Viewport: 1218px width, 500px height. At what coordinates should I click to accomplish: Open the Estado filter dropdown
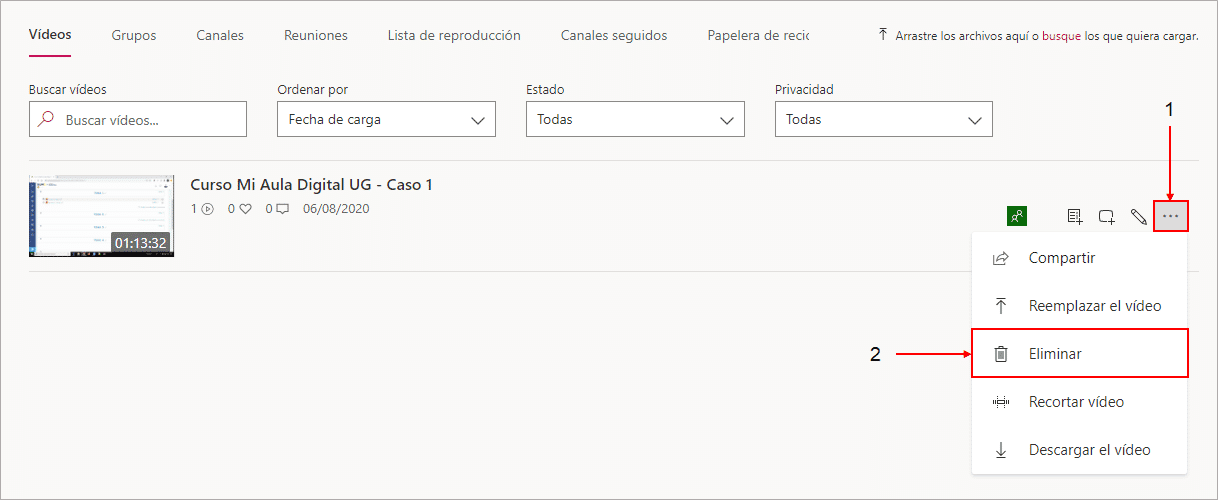click(x=635, y=119)
